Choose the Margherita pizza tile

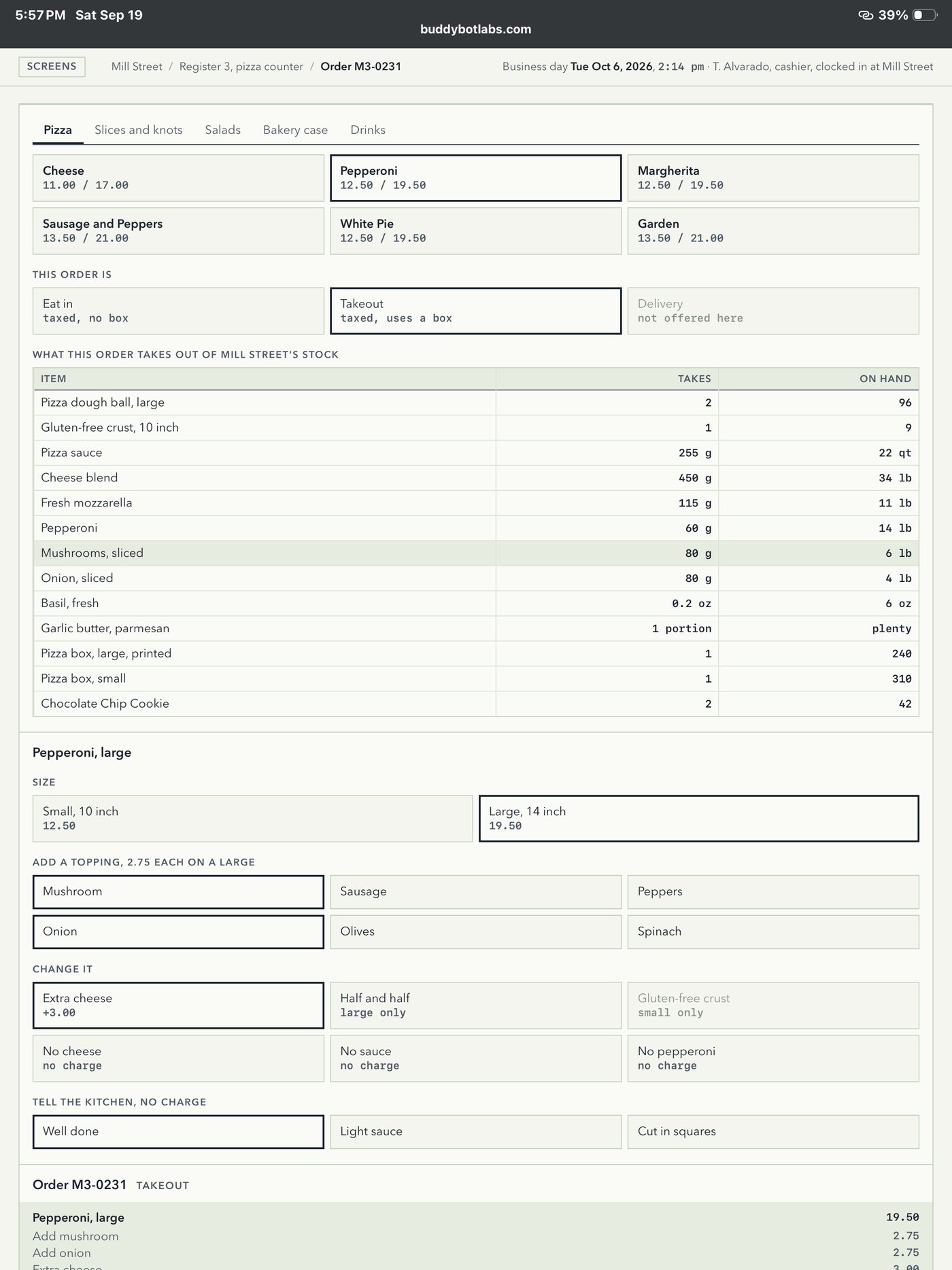point(773,178)
